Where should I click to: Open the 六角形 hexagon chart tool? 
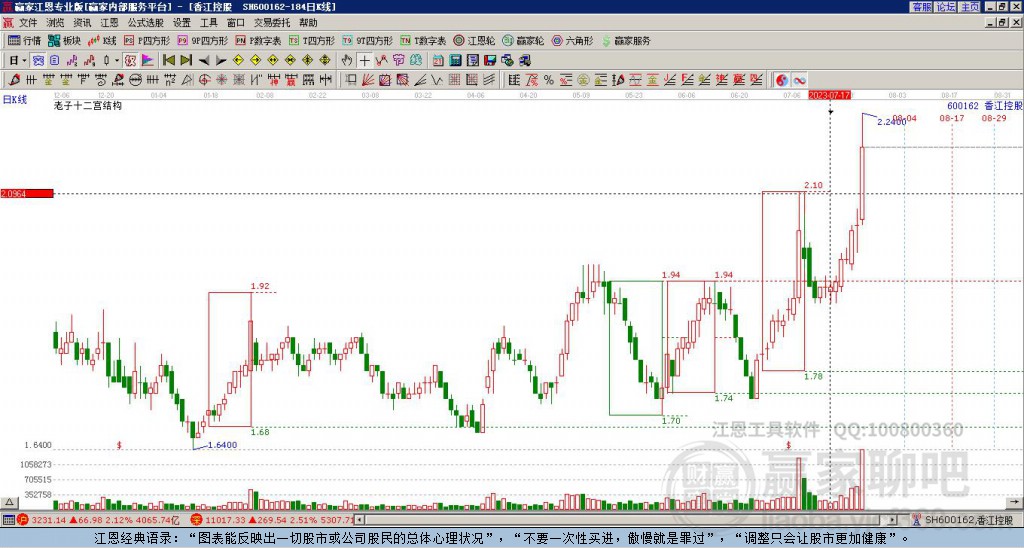pyautogui.click(x=572, y=40)
